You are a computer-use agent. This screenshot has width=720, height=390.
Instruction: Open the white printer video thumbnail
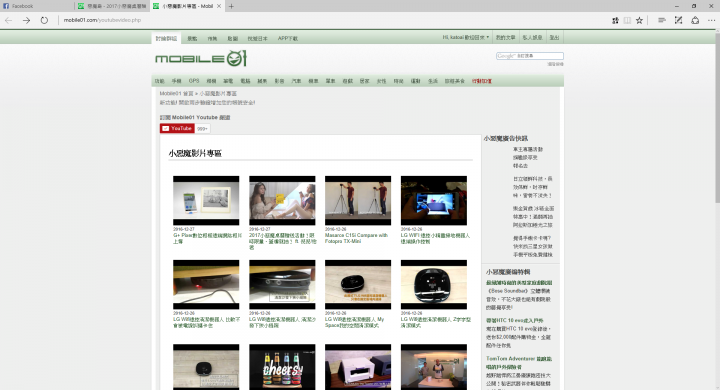tap(358, 367)
